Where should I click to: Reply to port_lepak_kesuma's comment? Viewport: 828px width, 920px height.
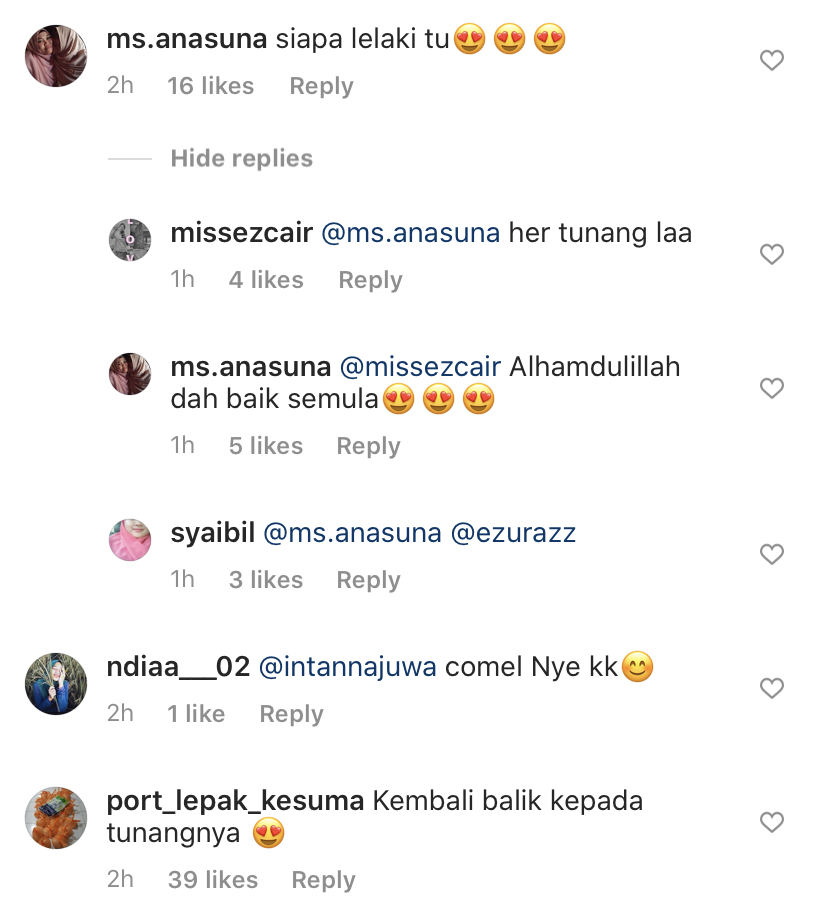pos(323,880)
